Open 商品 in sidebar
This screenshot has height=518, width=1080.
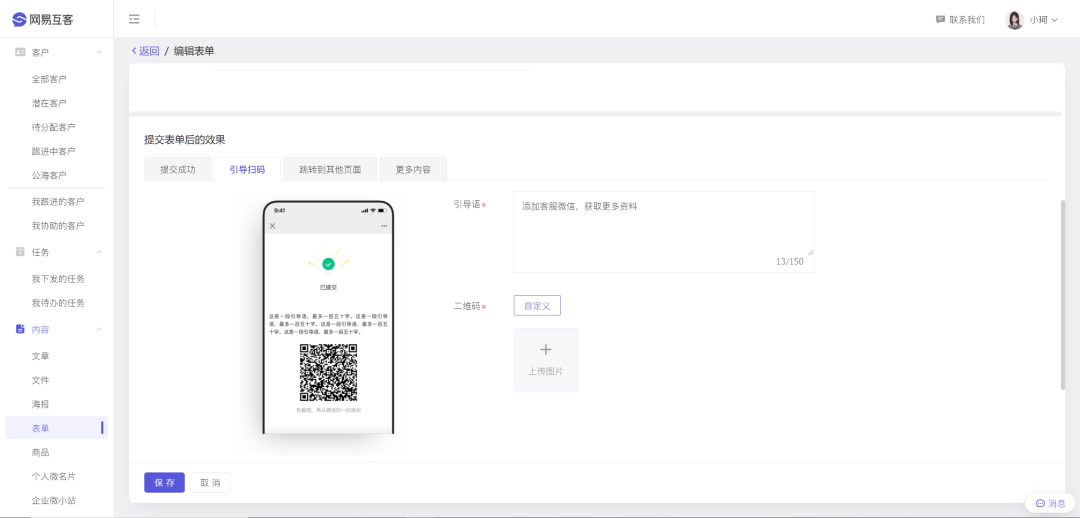tap(41, 453)
